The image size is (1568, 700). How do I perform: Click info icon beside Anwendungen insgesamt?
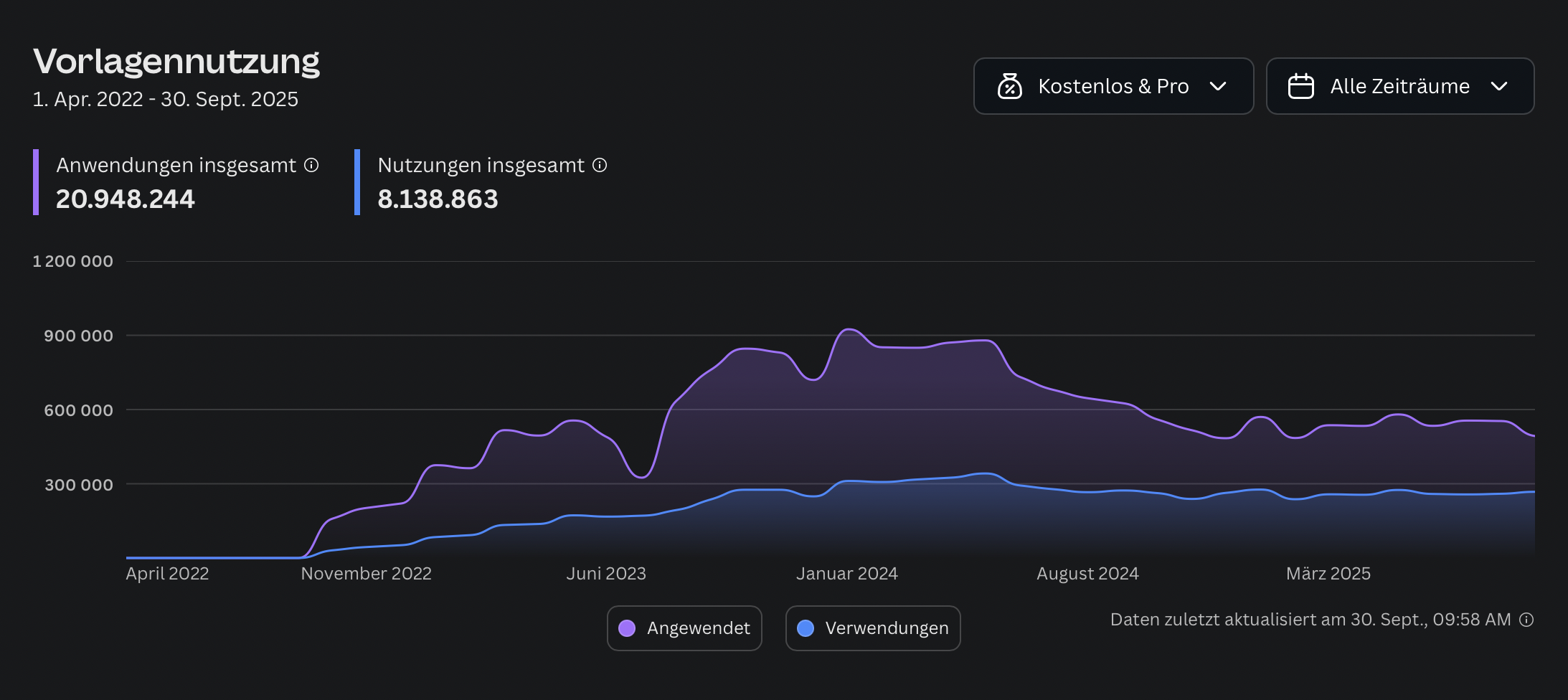pyautogui.click(x=311, y=165)
